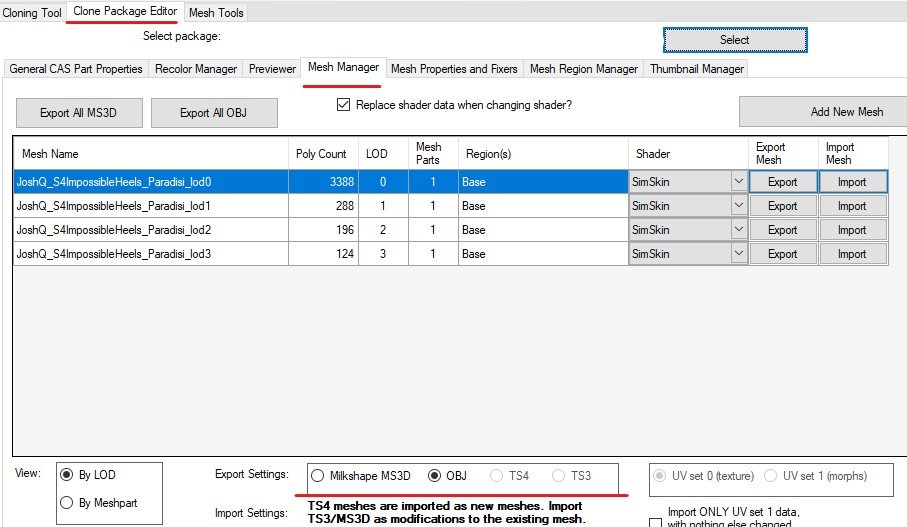The width and height of the screenshot is (907, 527).
Task: Click the Mesh Name column header
Action: (150, 153)
